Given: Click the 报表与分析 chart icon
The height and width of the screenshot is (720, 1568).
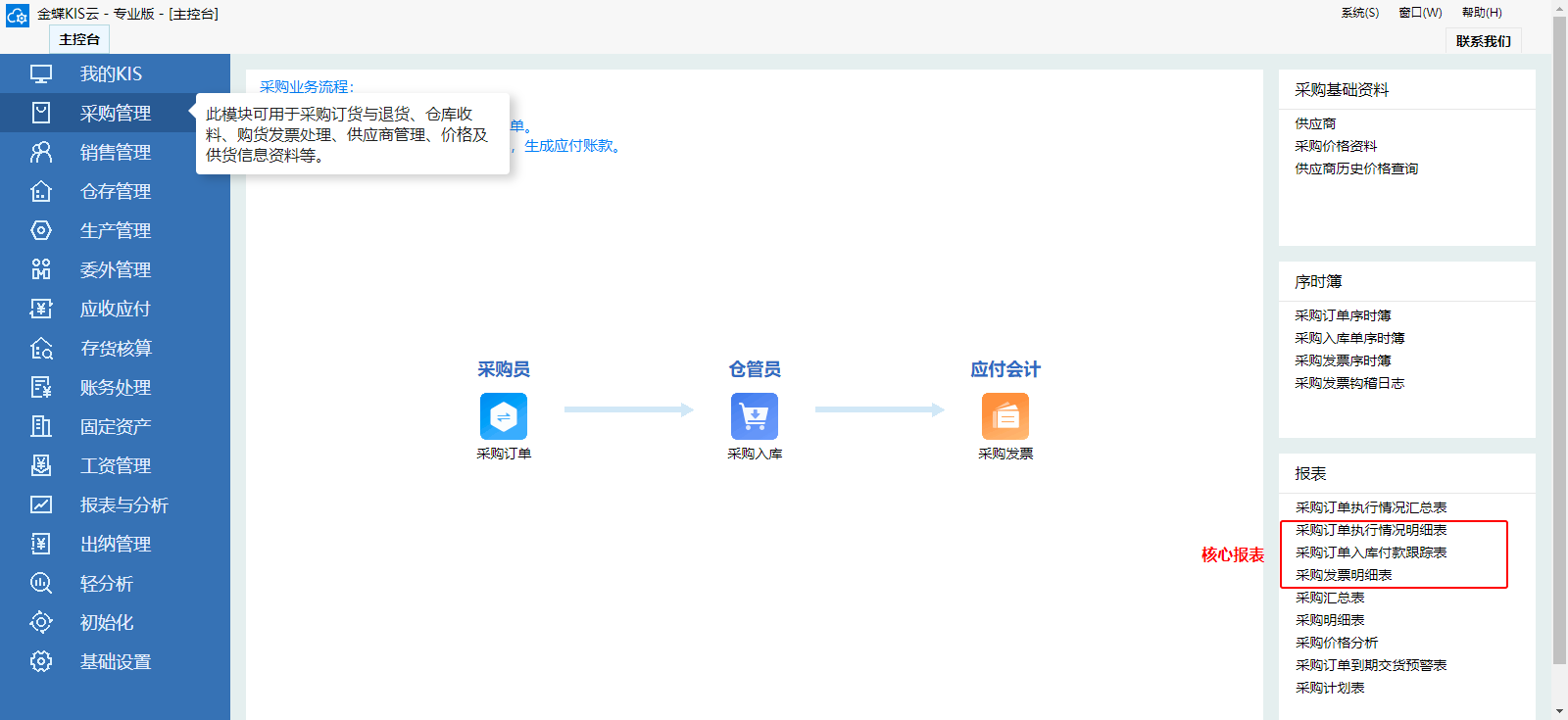Looking at the screenshot, I should tap(41, 504).
